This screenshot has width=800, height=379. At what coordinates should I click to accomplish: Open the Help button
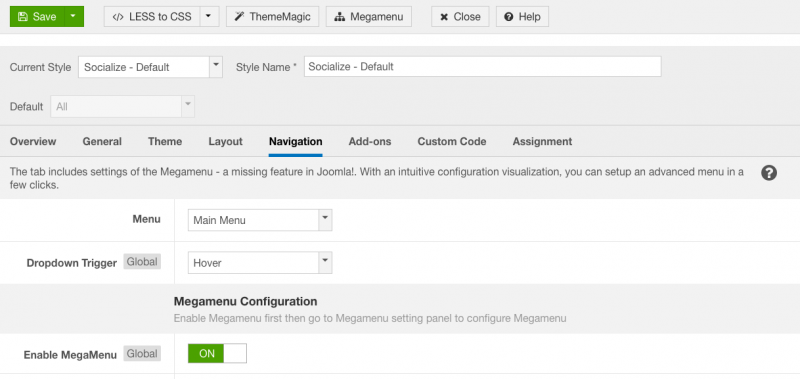[522, 17]
